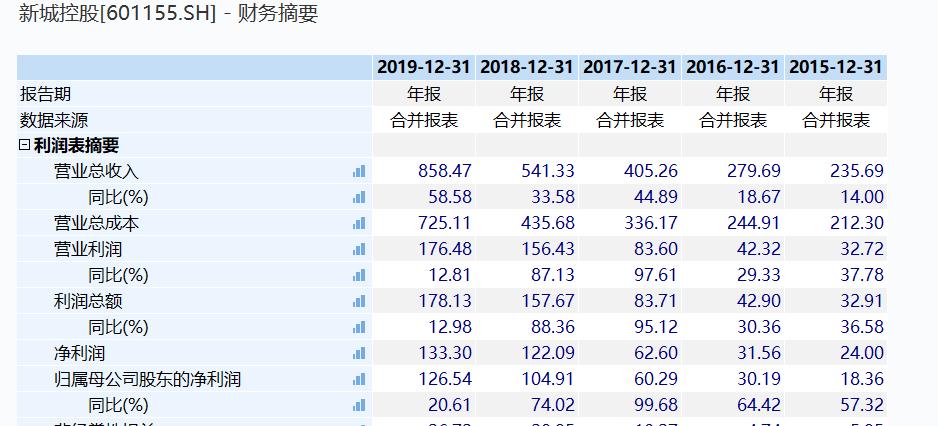Open chart icon for 归属母公司股东的净利润 row
Screen dimensions: 938x426
coord(359,379)
